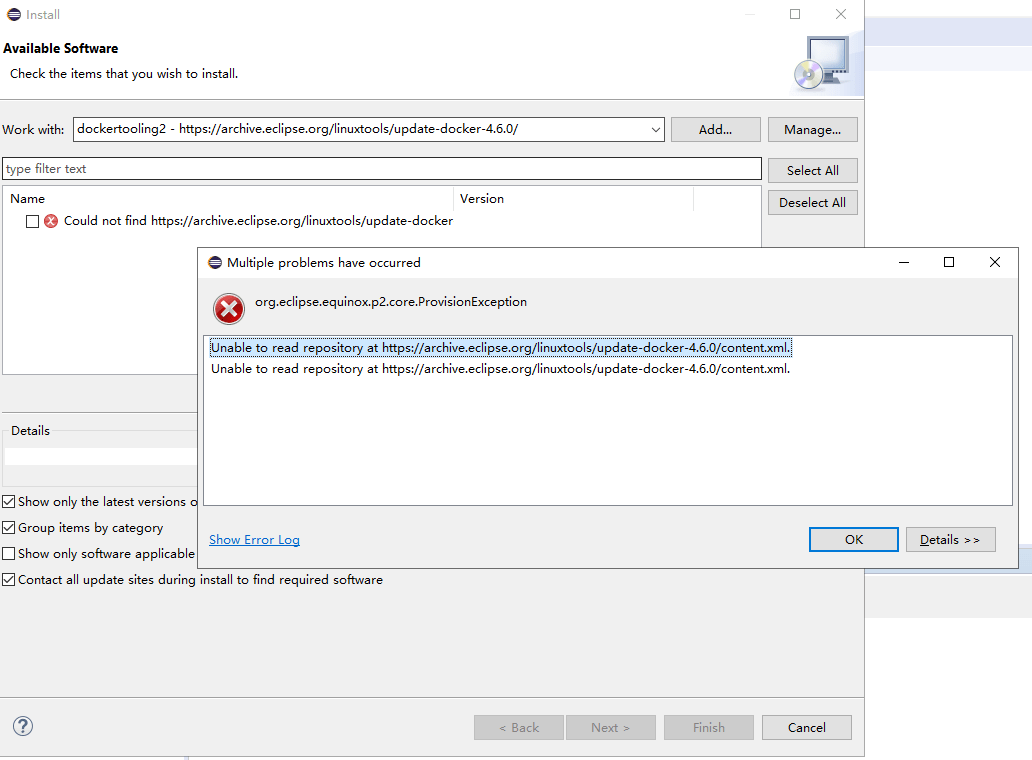Close the Multiple problems dialog
This screenshot has height=760, width=1032.
tap(994, 262)
